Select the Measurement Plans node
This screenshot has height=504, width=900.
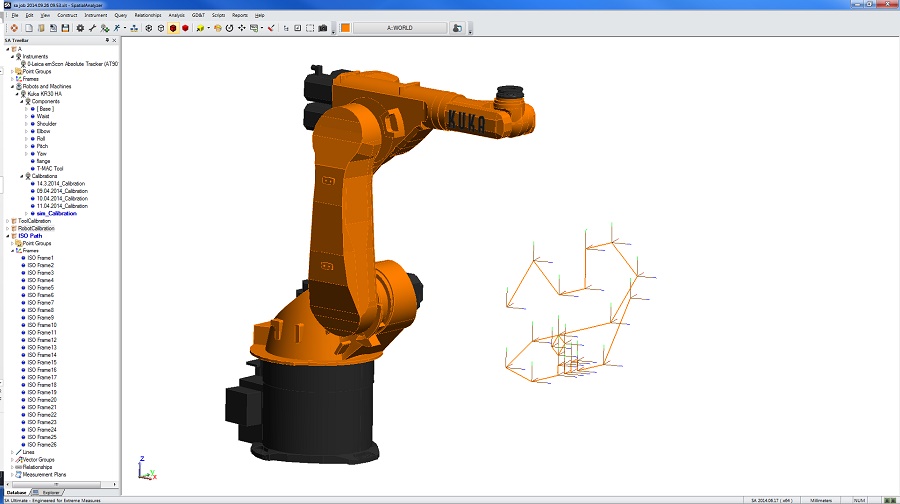pos(44,475)
